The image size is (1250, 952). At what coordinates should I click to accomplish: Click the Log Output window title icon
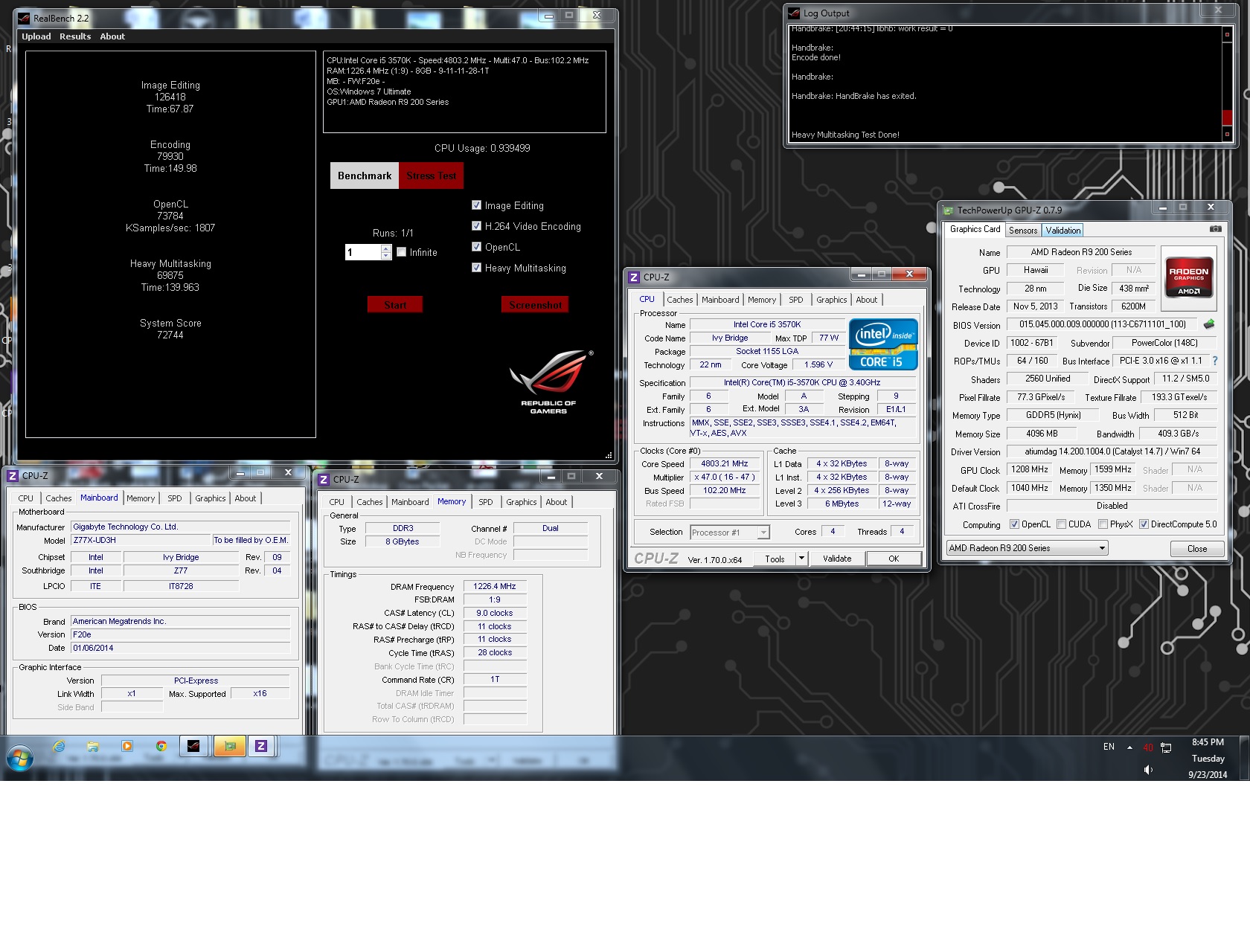[x=794, y=13]
